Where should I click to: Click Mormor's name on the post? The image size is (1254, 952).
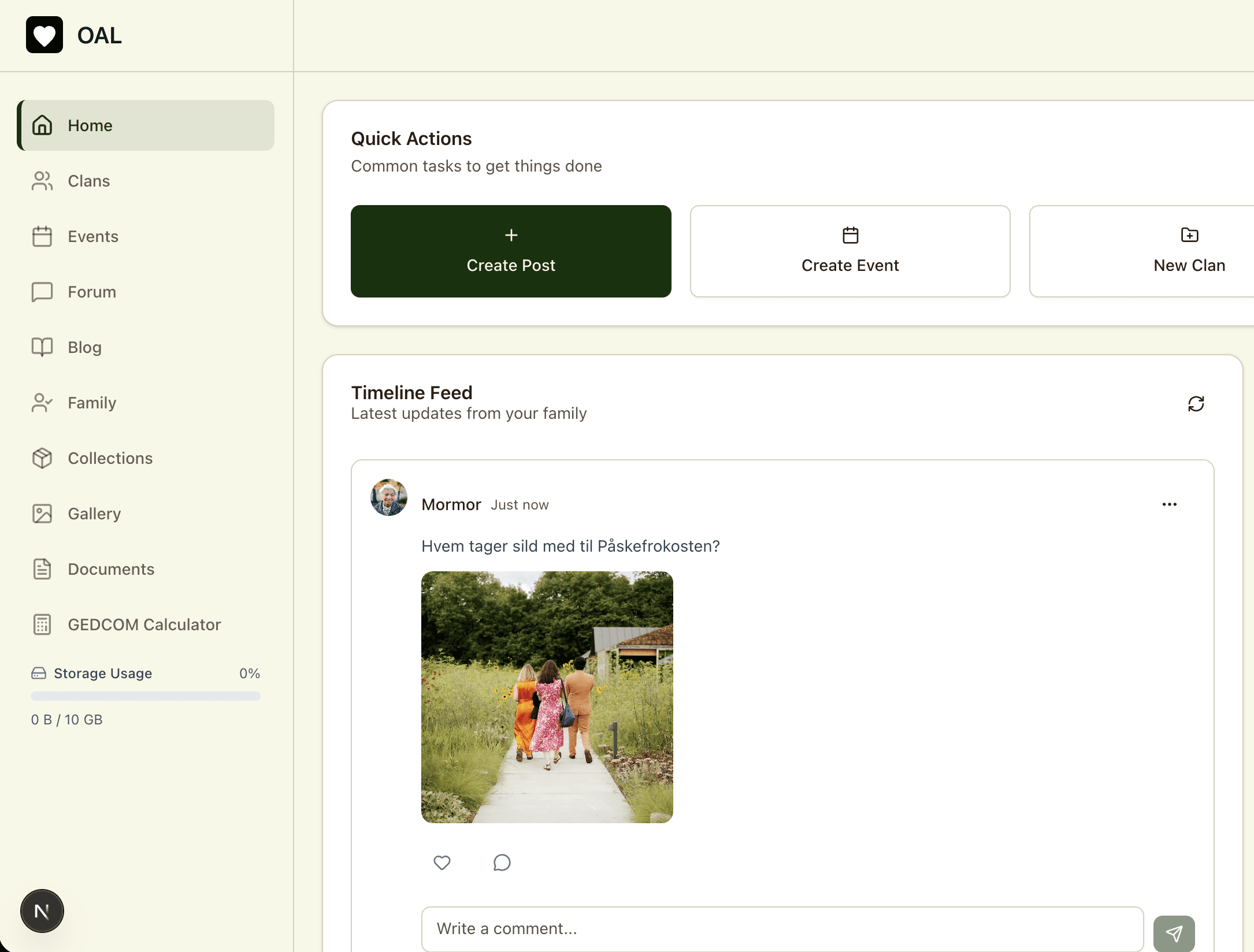pyautogui.click(x=451, y=504)
